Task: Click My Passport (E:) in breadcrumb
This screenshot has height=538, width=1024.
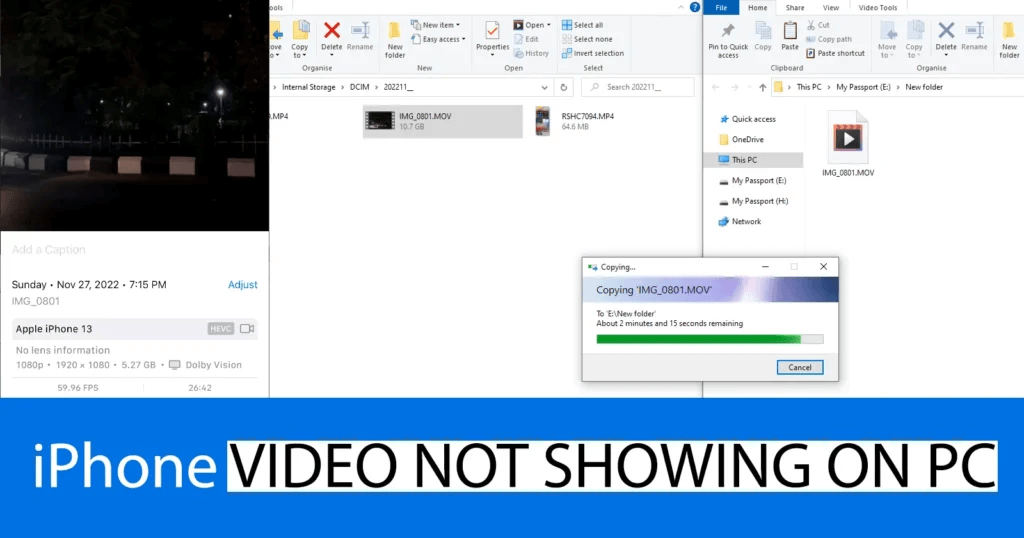Action: pyautogui.click(x=863, y=87)
